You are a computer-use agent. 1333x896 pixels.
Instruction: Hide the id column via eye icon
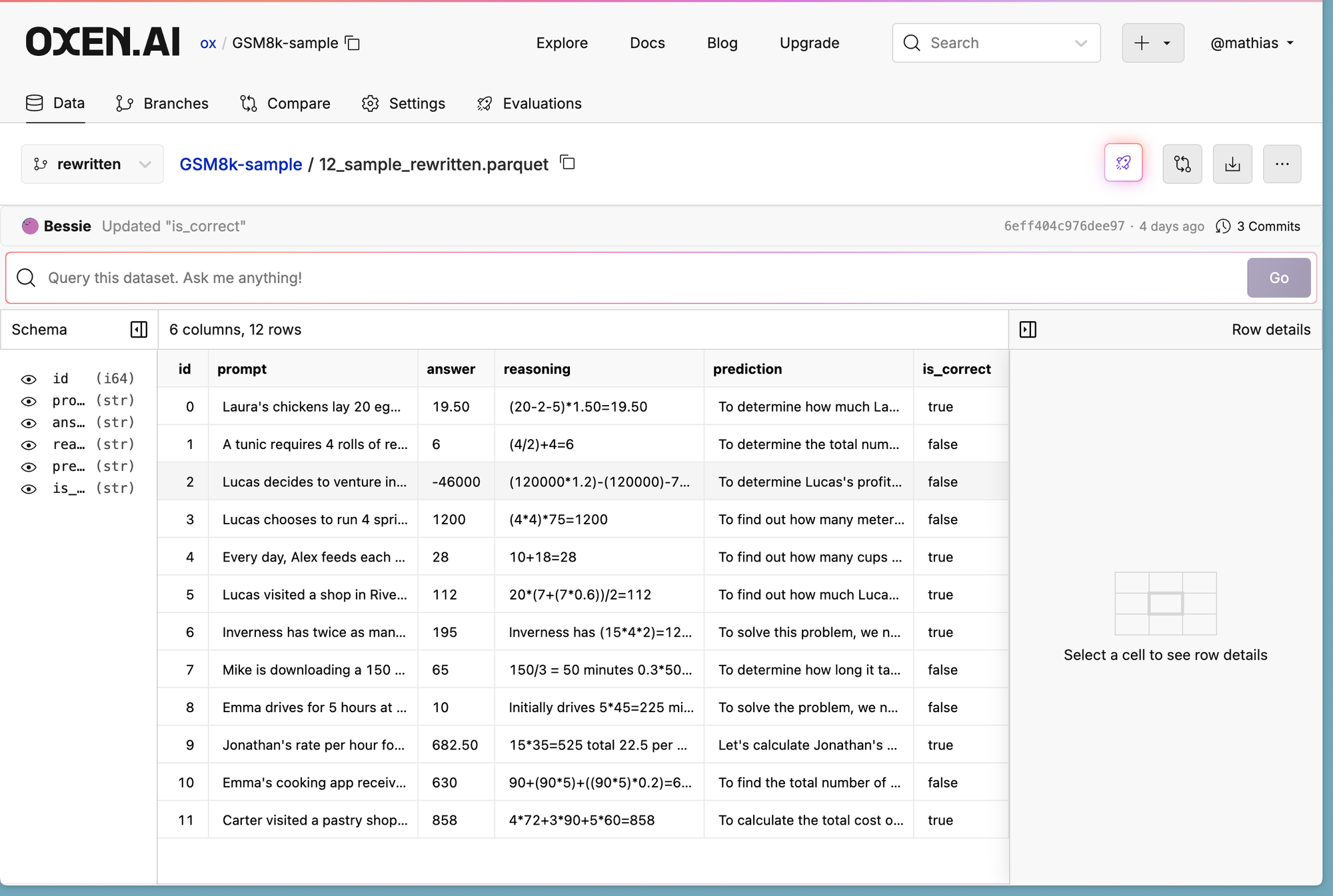pos(29,379)
